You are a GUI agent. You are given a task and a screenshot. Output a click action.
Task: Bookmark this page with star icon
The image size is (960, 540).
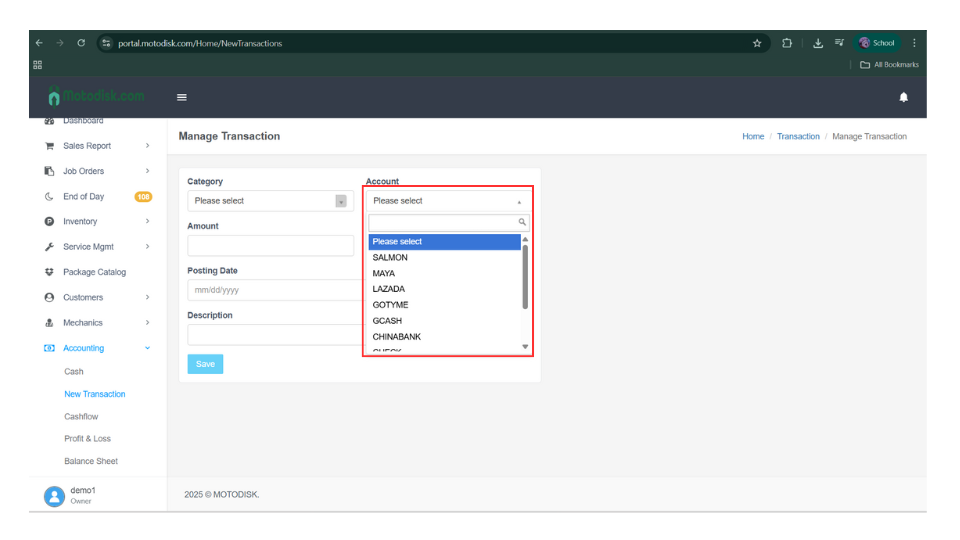[757, 43]
